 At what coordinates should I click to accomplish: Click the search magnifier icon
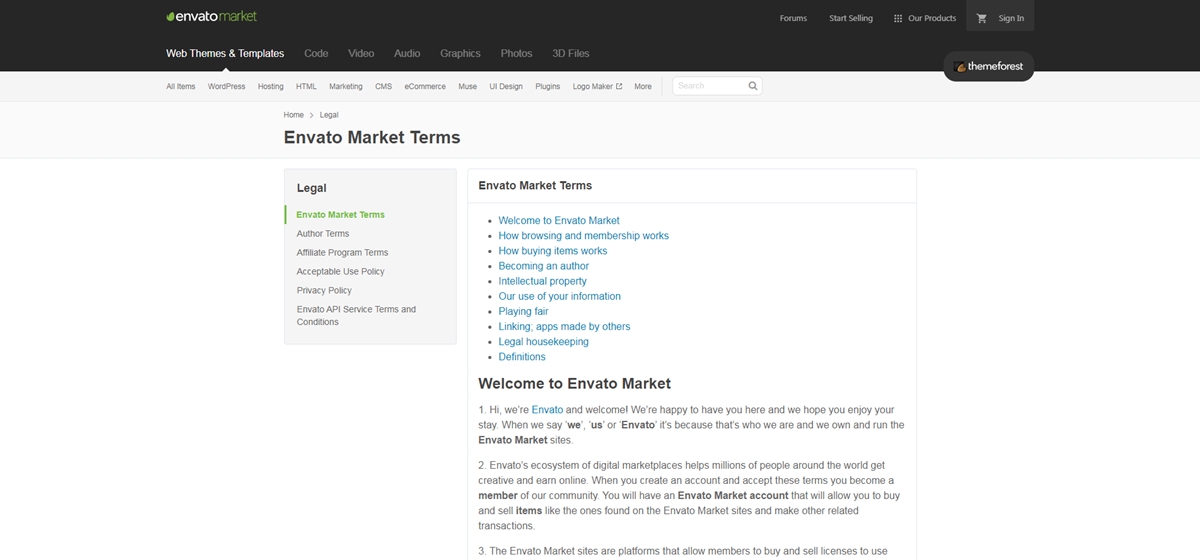coord(753,86)
